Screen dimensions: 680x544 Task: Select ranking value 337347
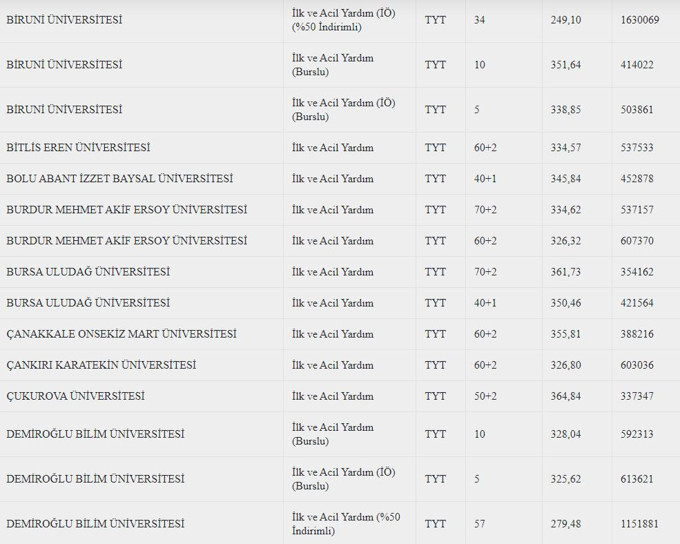pyautogui.click(x=637, y=396)
